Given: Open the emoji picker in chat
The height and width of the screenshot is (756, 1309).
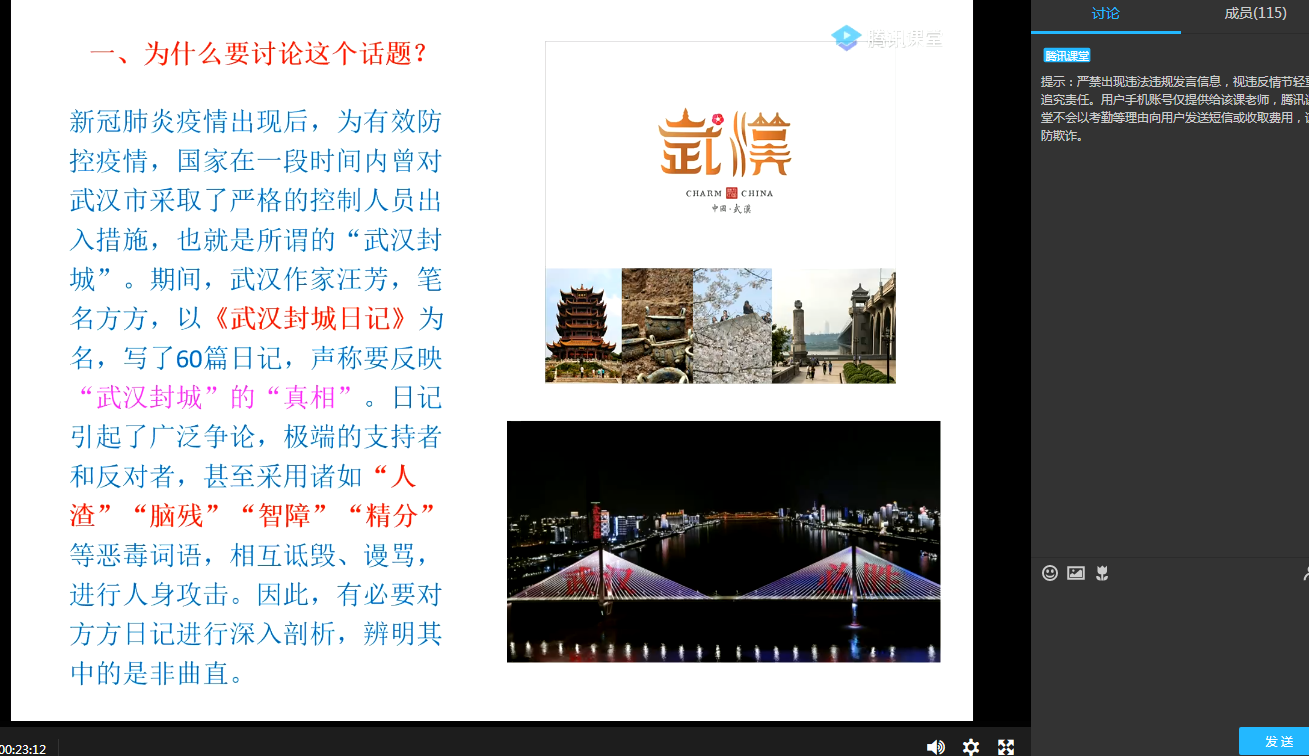Looking at the screenshot, I should pos(1049,573).
